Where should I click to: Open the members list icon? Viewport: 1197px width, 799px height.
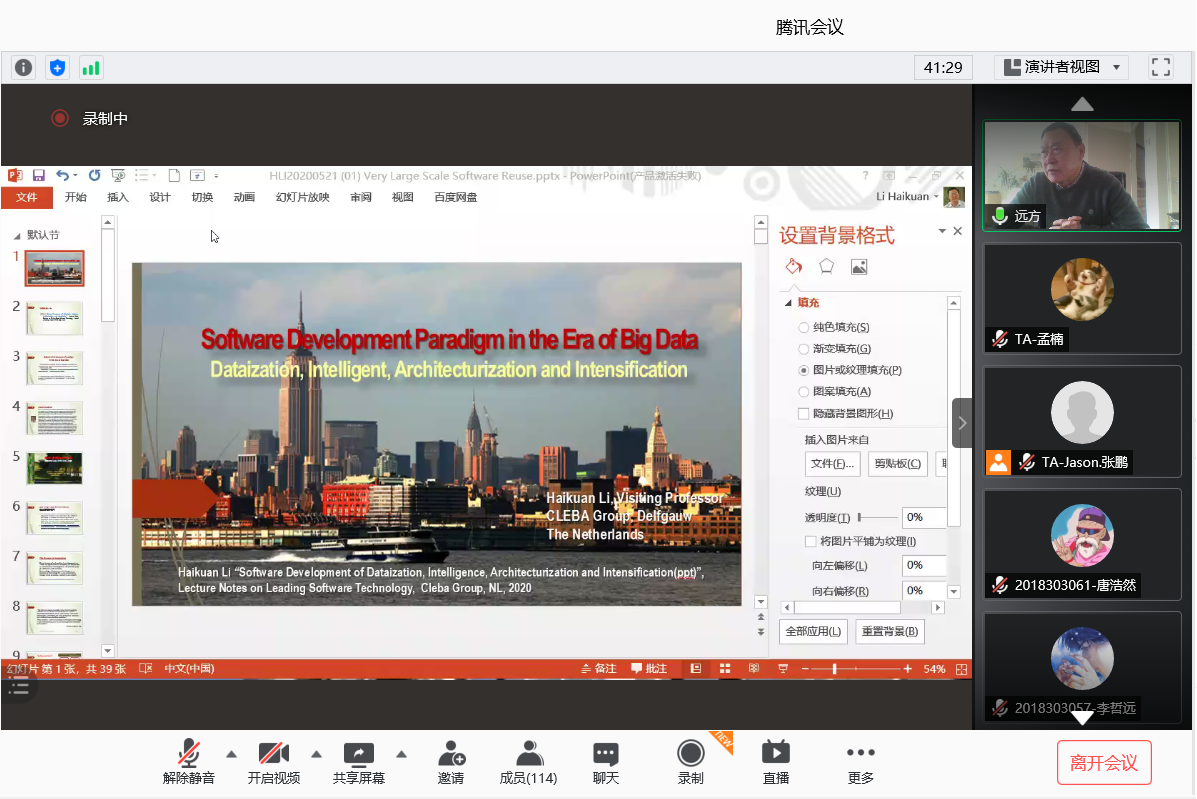point(528,753)
